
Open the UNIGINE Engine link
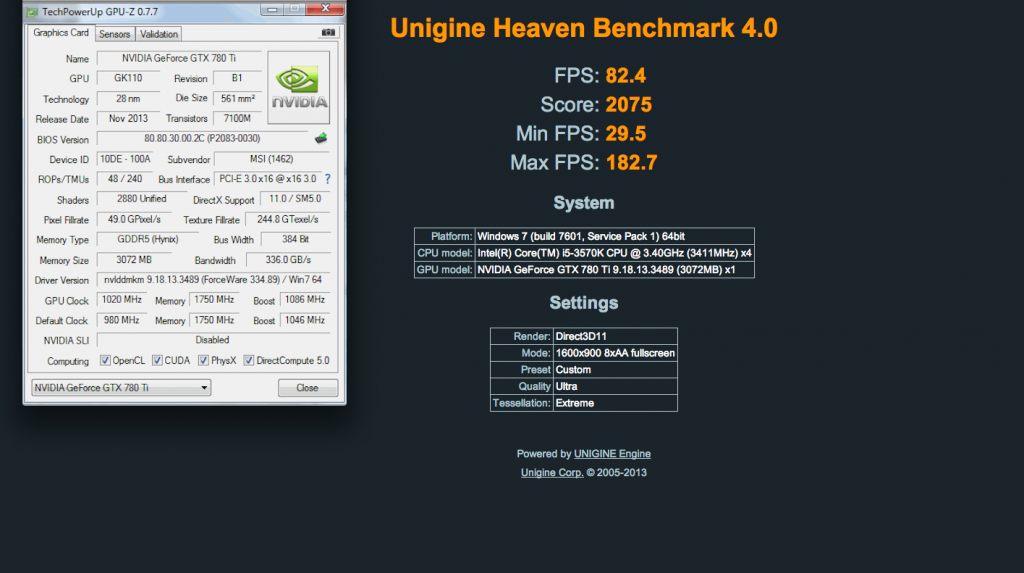[605, 454]
